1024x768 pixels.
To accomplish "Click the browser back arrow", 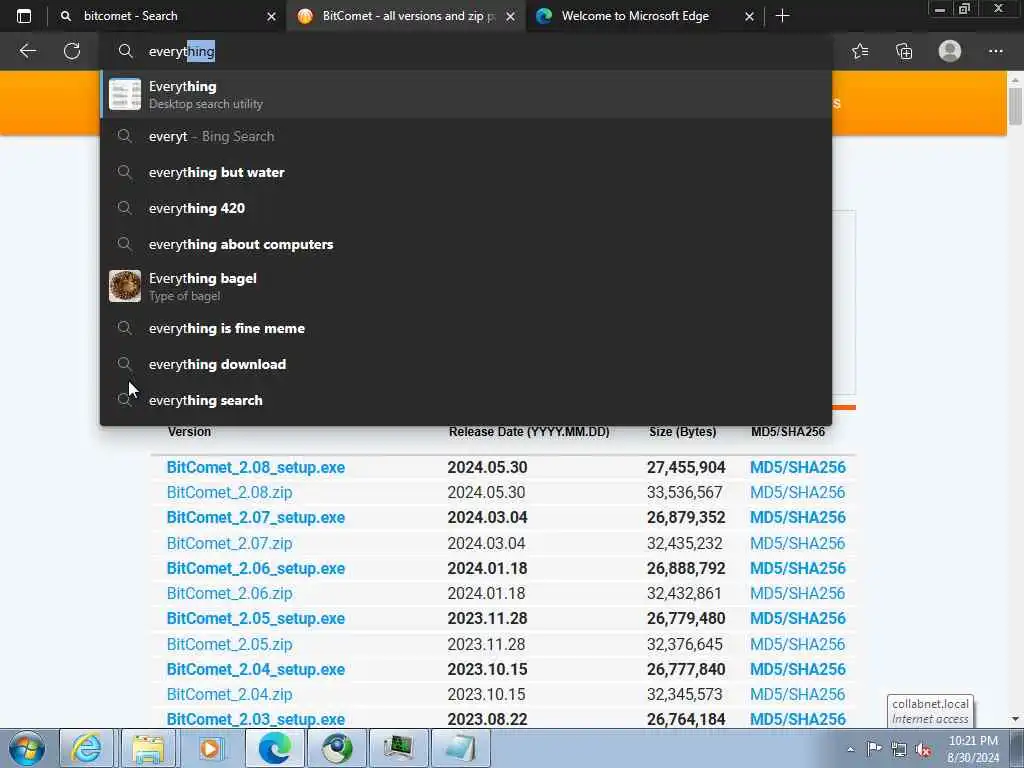I will click(x=27, y=51).
